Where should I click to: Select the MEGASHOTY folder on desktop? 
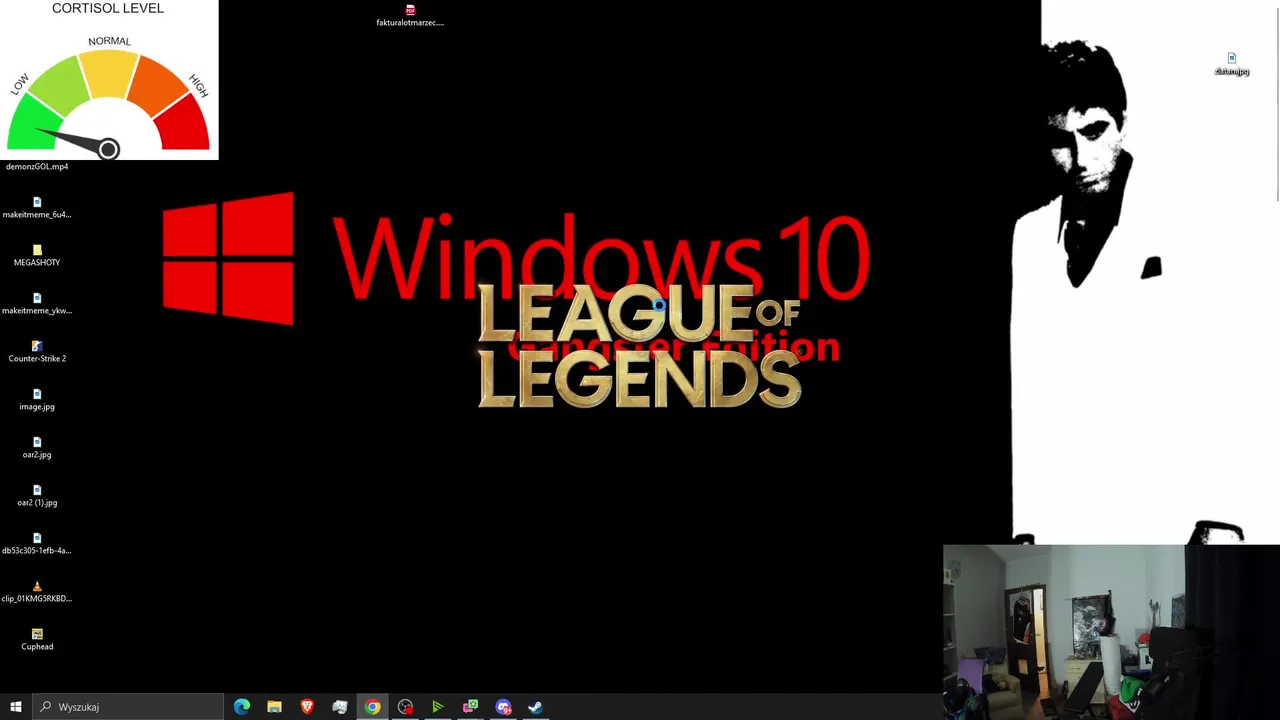(x=37, y=256)
